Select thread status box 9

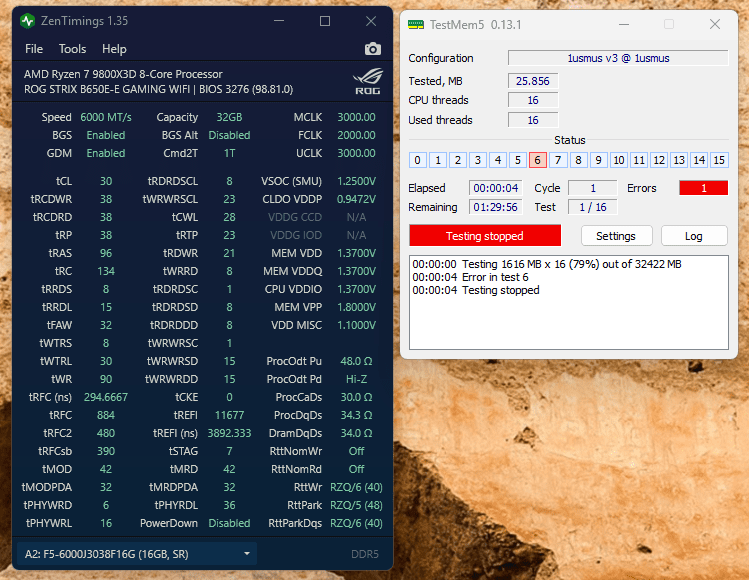[x=599, y=160]
